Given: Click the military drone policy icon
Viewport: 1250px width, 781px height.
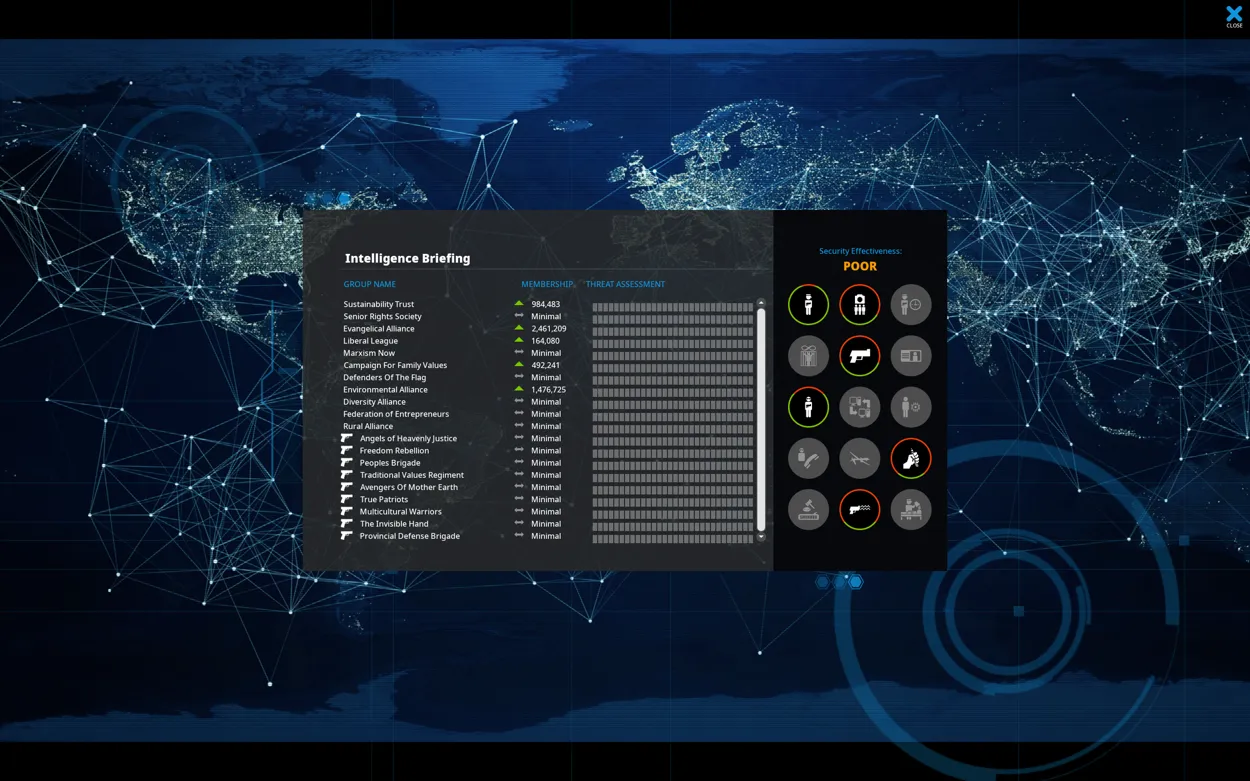Looking at the screenshot, I should [x=859, y=459].
